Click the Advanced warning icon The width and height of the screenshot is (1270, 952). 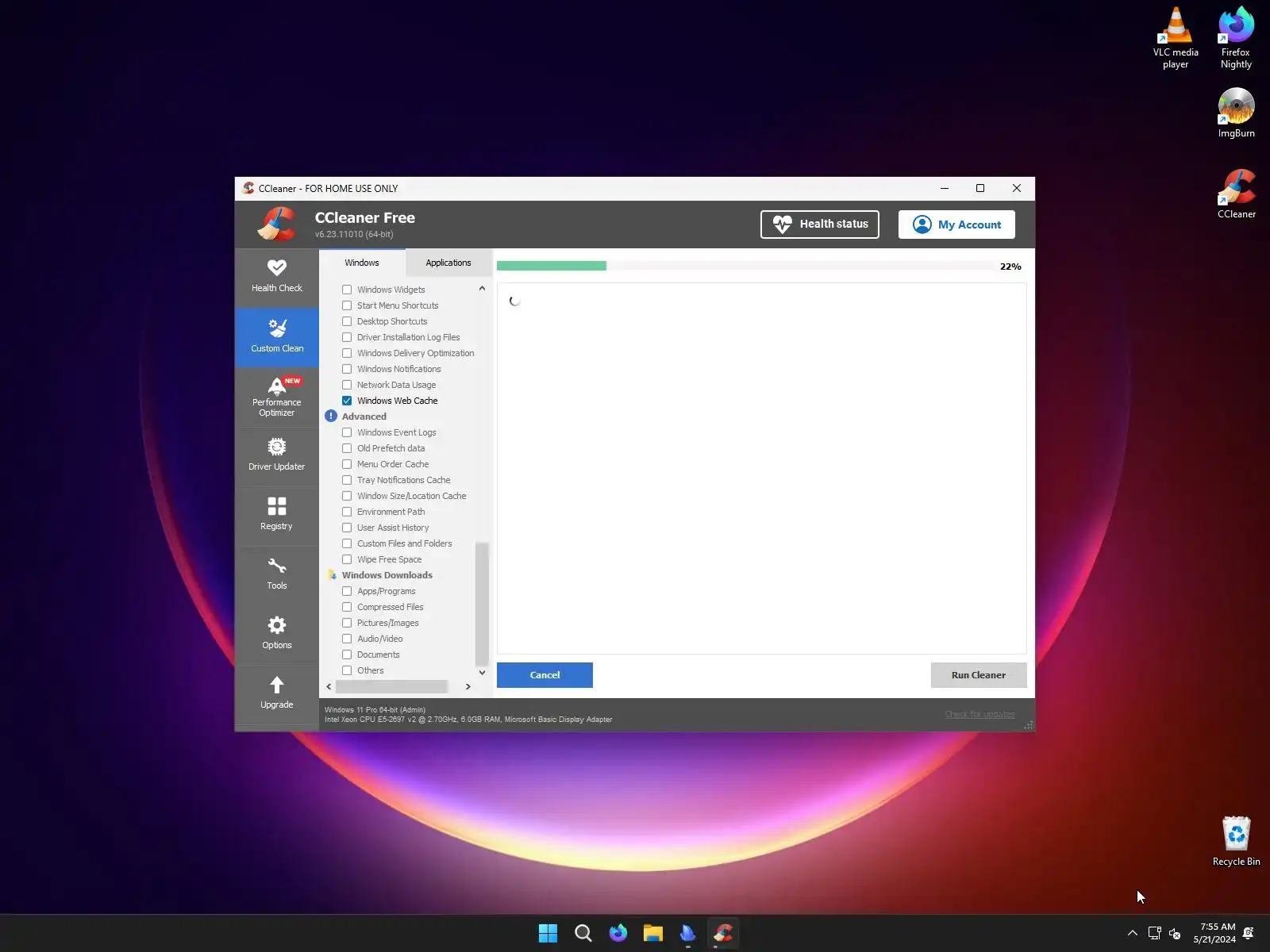(331, 416)
